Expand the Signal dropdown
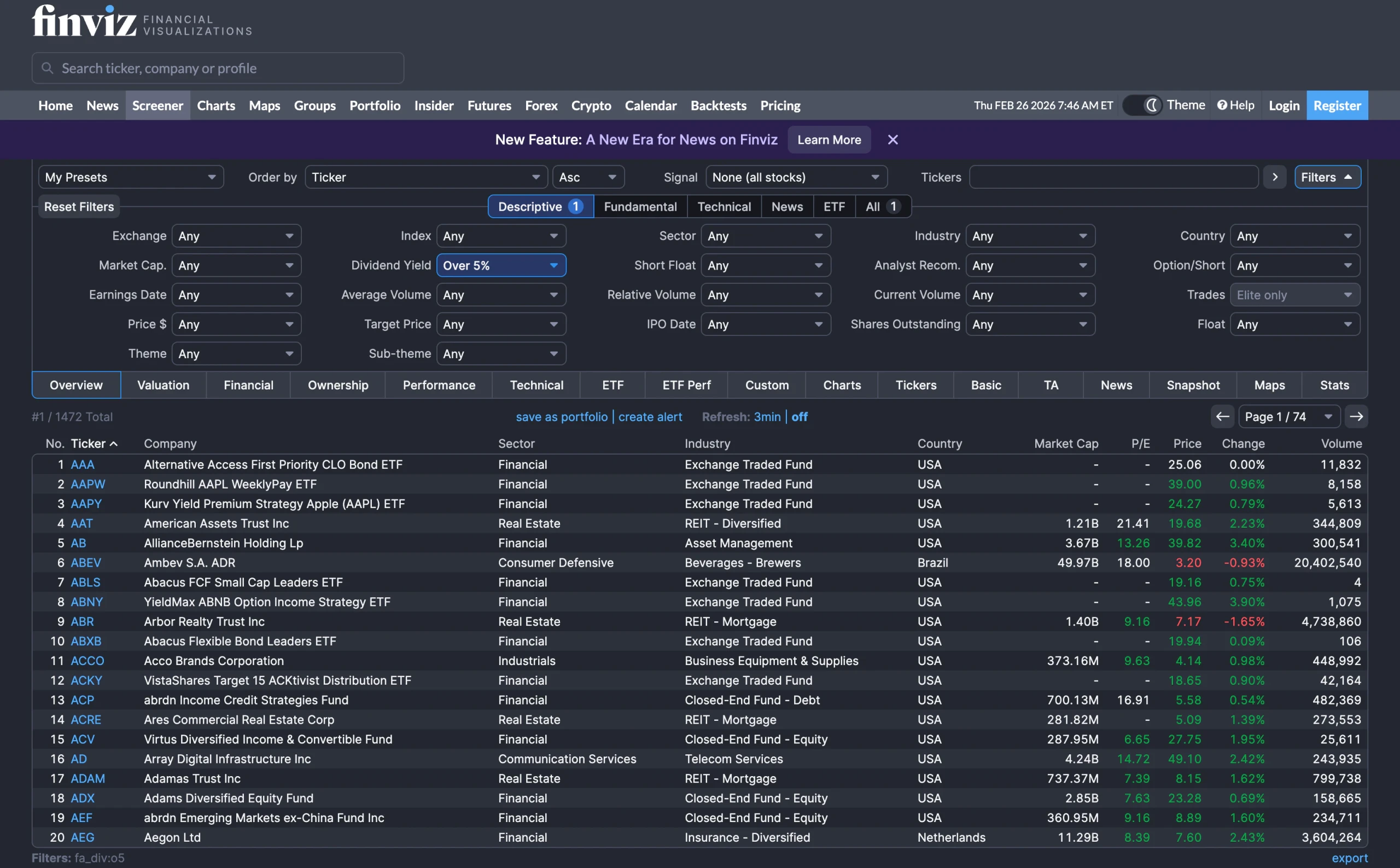This screenshot has width=1400, height=868. tap(796, 177)
